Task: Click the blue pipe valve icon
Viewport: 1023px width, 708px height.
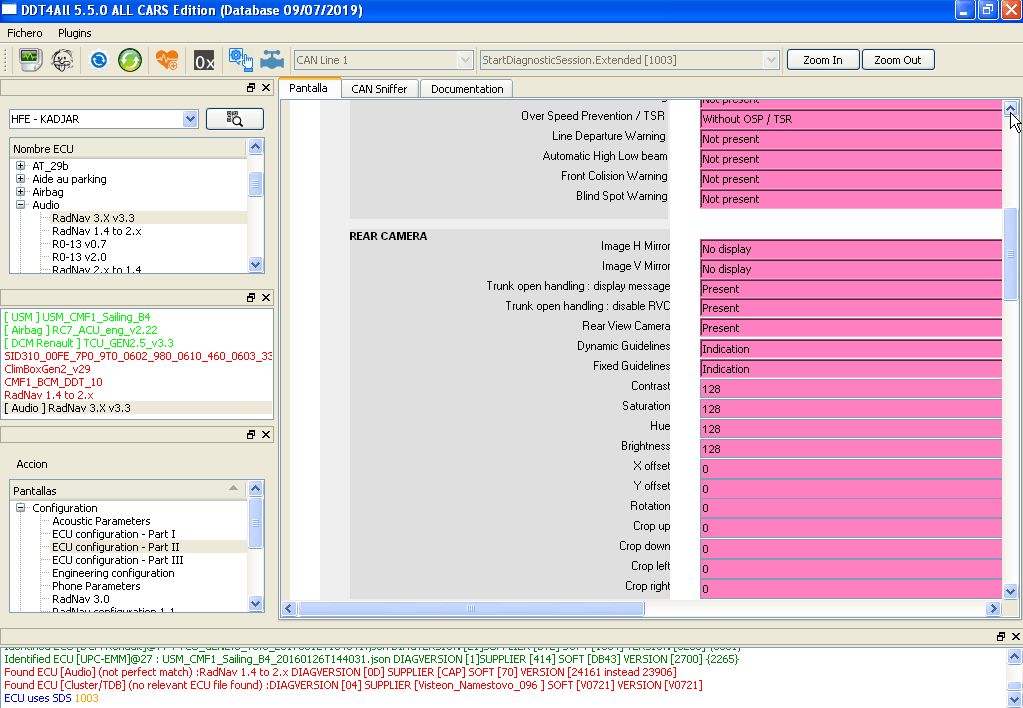Action: coord(271,60)
